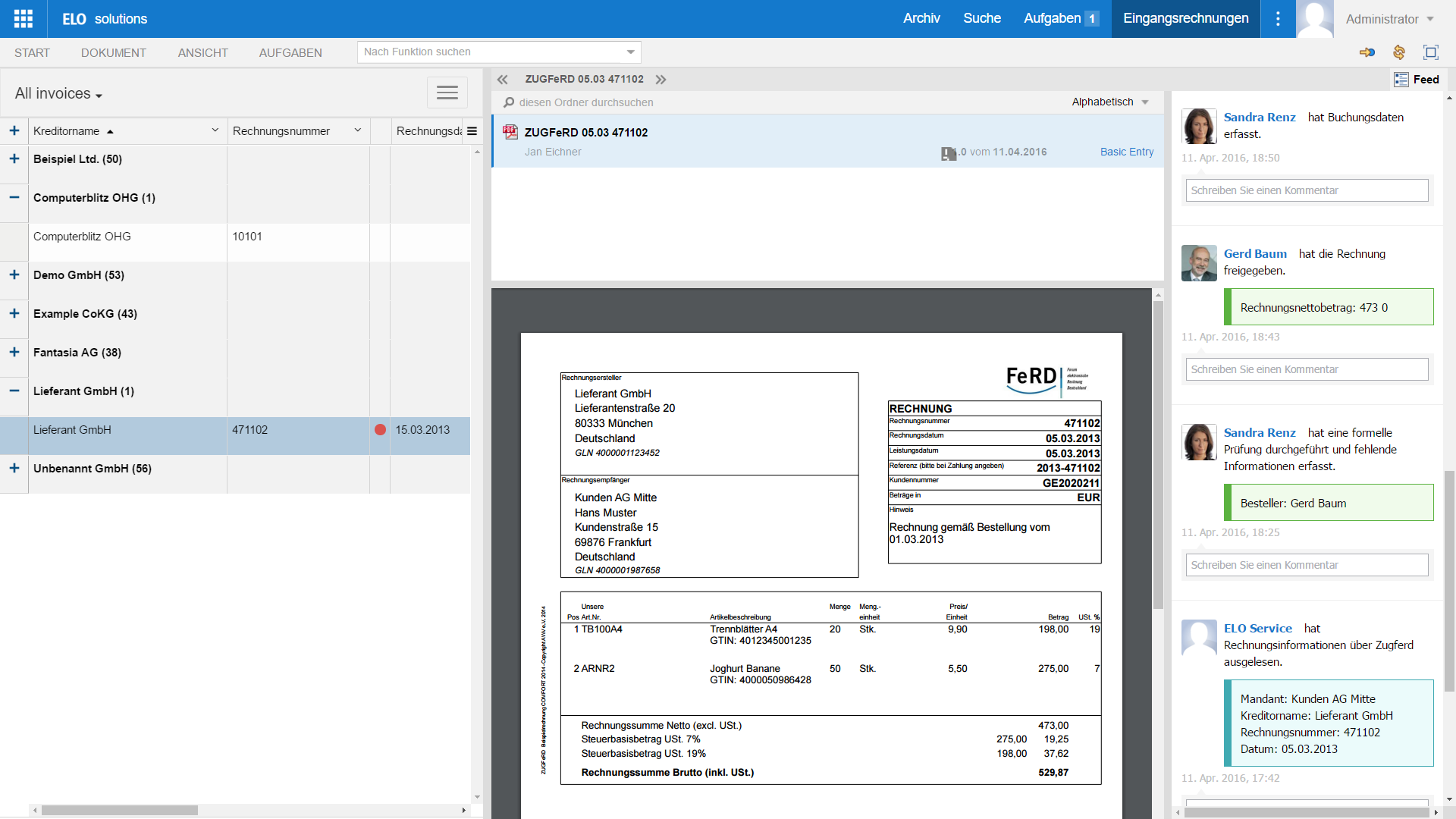Click comment field under Sandra Renz Buchungsdaten post
1456x819 pixels.
point(1307,190)
